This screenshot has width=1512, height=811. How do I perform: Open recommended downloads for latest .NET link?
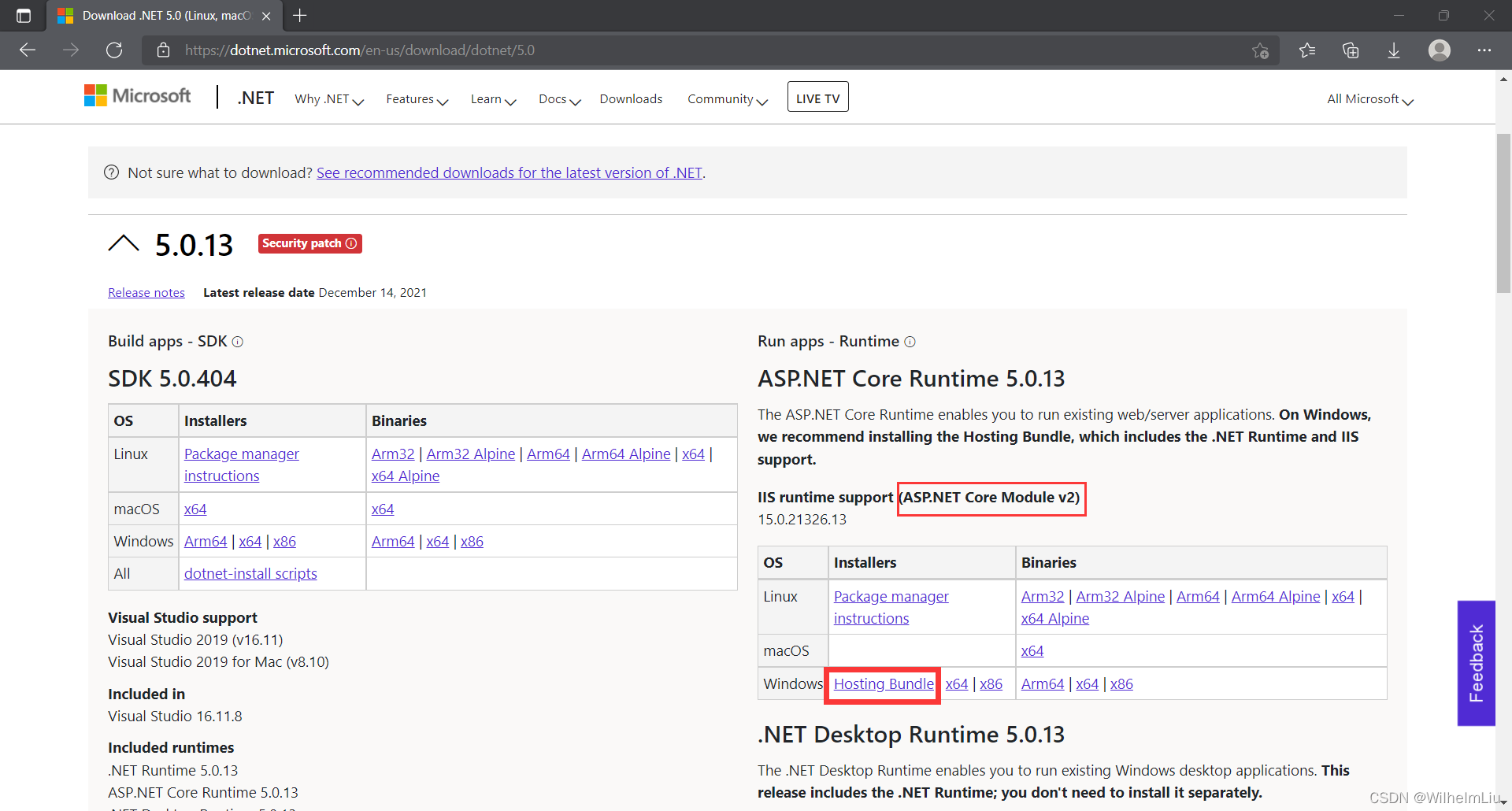(510, 172)
